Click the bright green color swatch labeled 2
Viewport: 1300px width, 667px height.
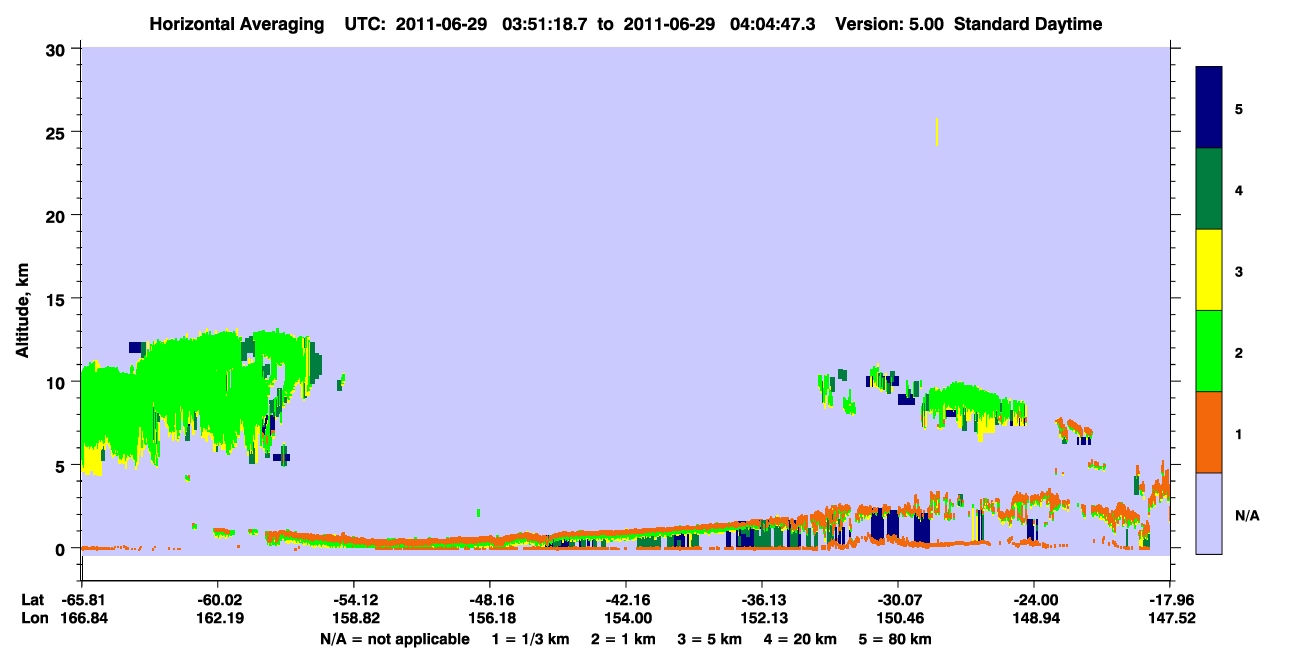click(1209, 351)
